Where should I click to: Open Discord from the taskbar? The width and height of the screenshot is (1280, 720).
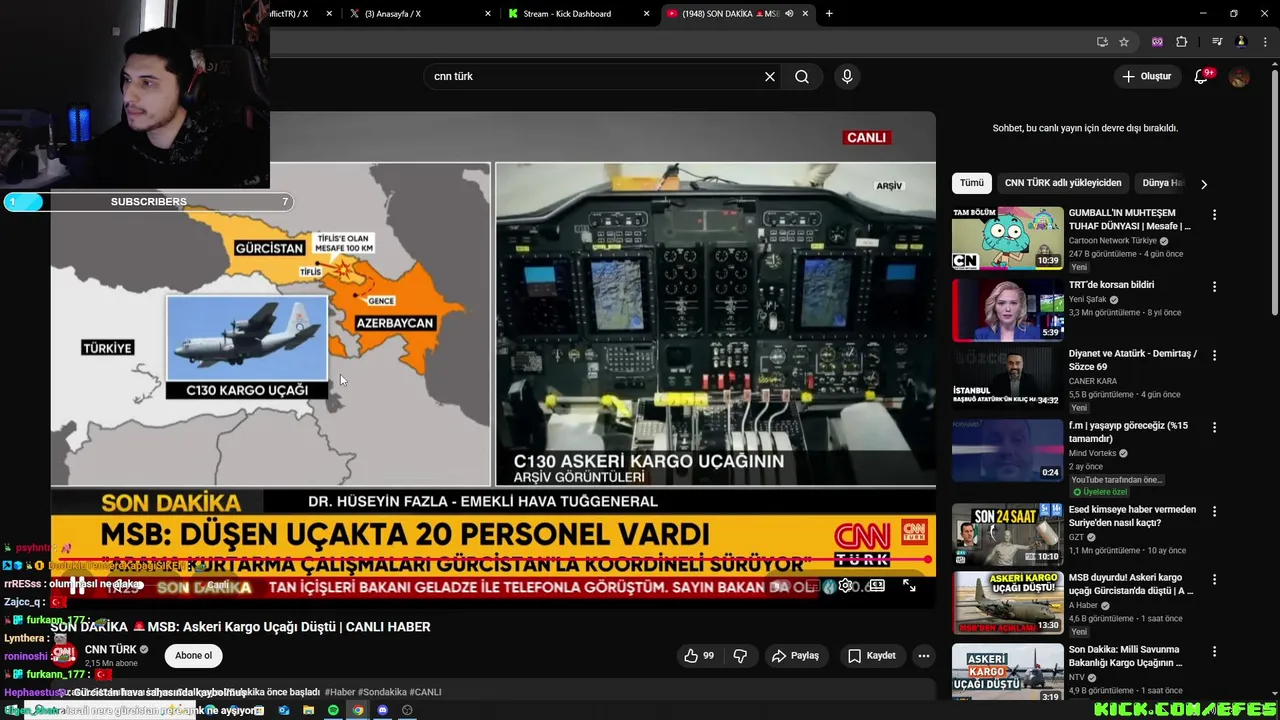(x=382, y=710)
